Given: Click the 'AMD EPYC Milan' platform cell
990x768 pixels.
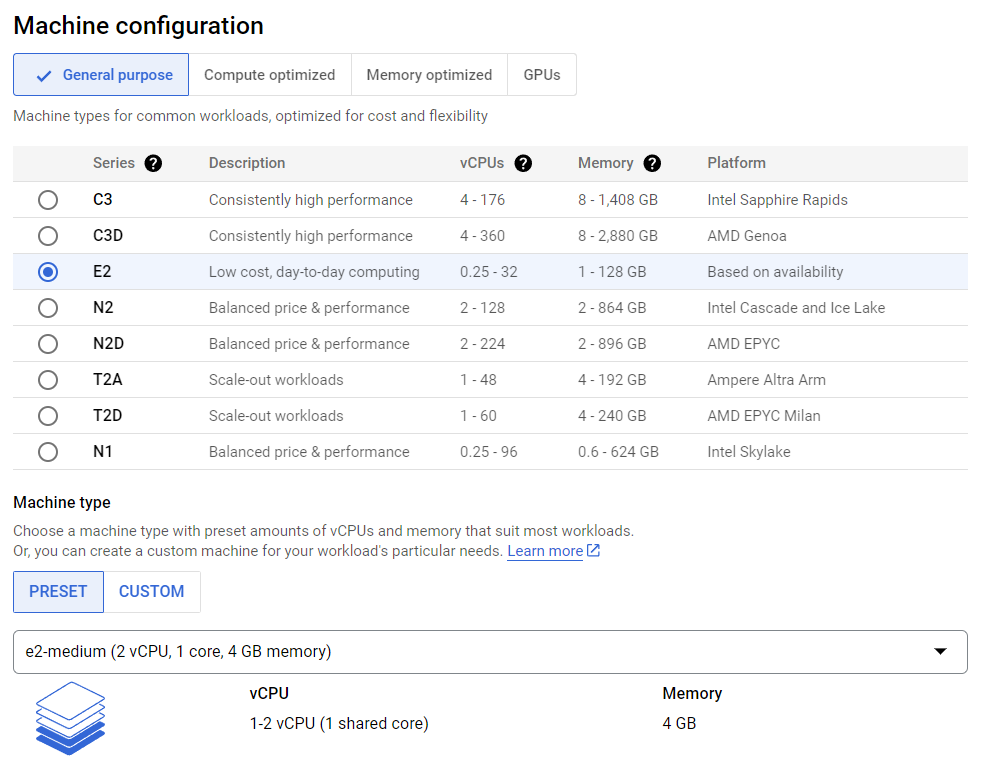Looking at the screenshot, I should tap(763, 416).
